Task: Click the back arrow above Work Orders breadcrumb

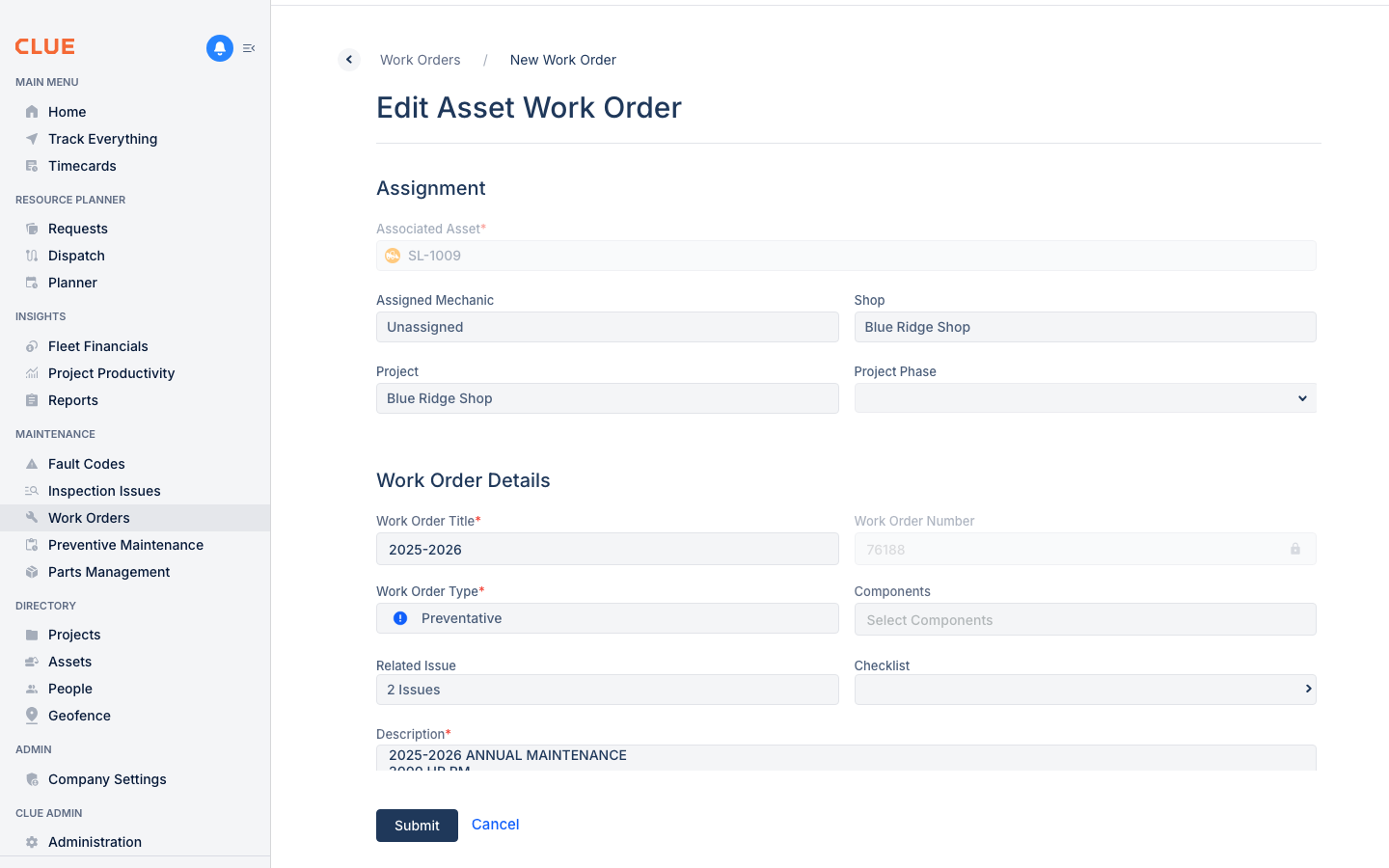Action: [x=348, y=59]
